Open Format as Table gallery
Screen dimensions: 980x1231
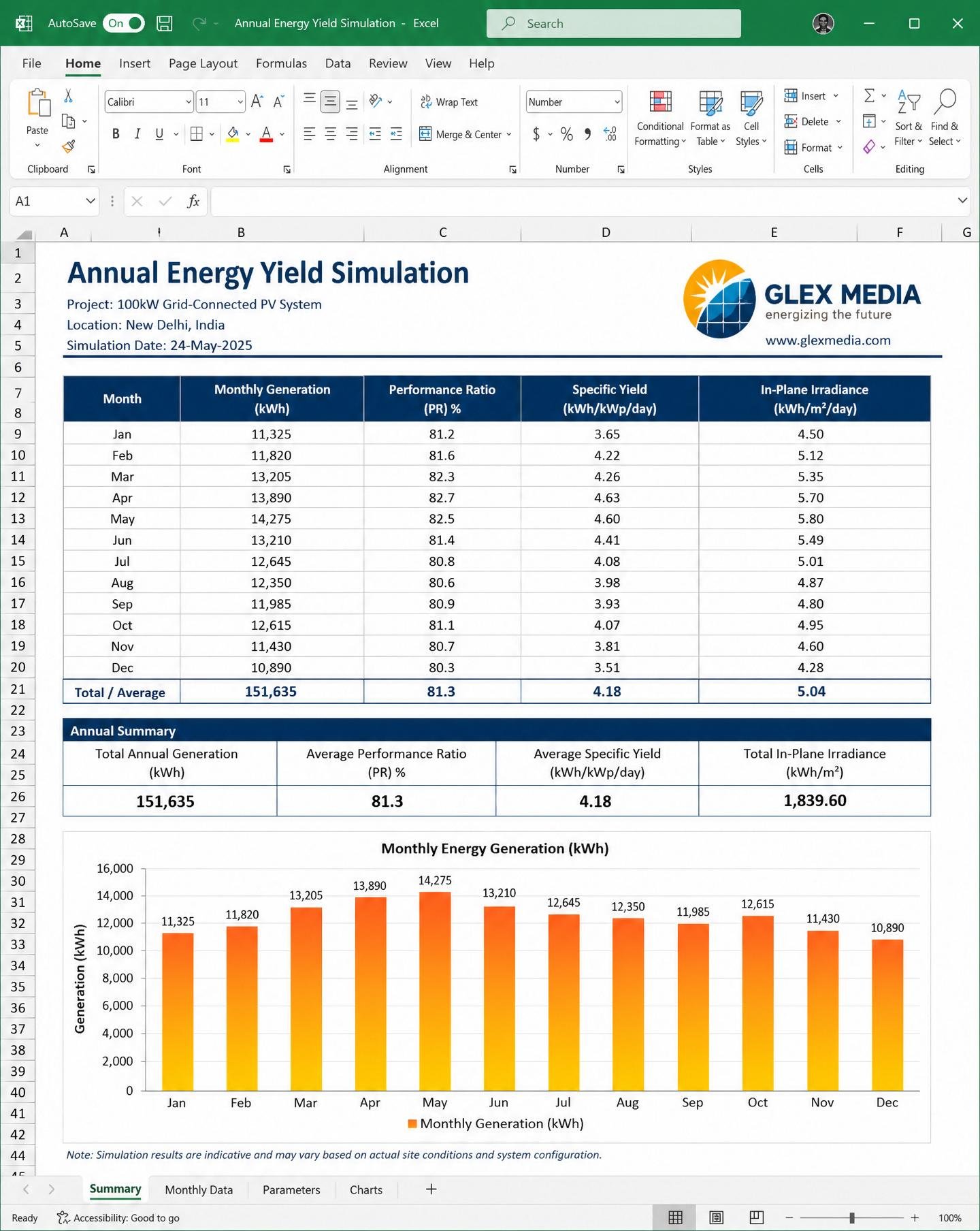pos(710,118)
